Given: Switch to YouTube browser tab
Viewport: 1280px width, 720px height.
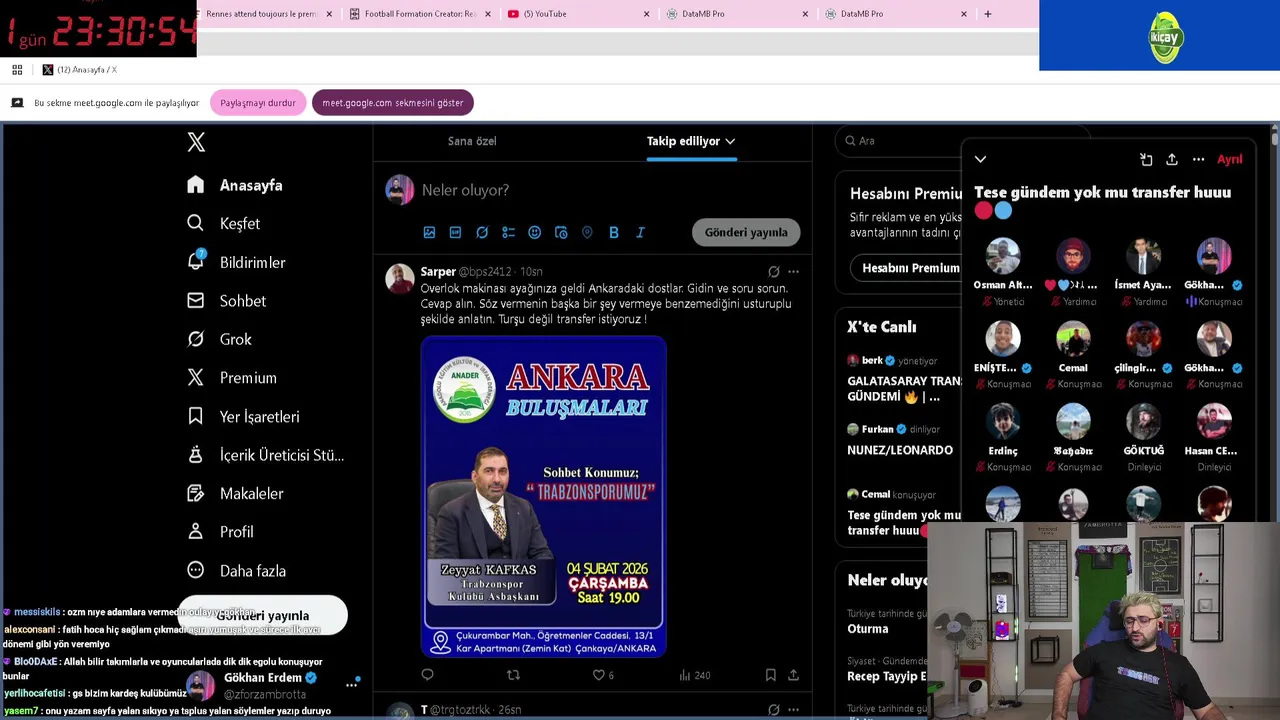Looking at the screenshot, I should tap(577, 14).
